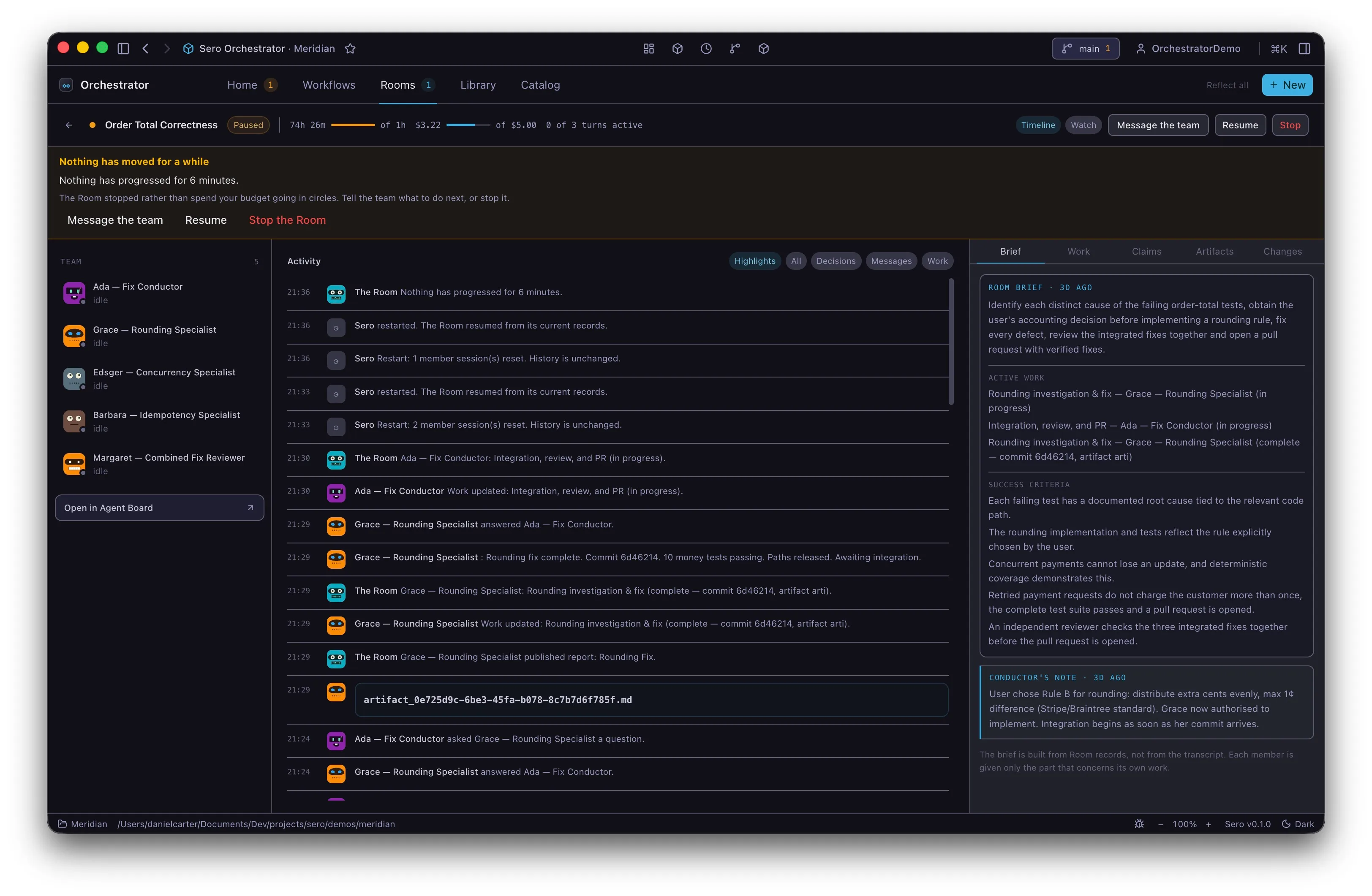
Task: Filter activity by Decisions
Action: click(x=836, y=261)
